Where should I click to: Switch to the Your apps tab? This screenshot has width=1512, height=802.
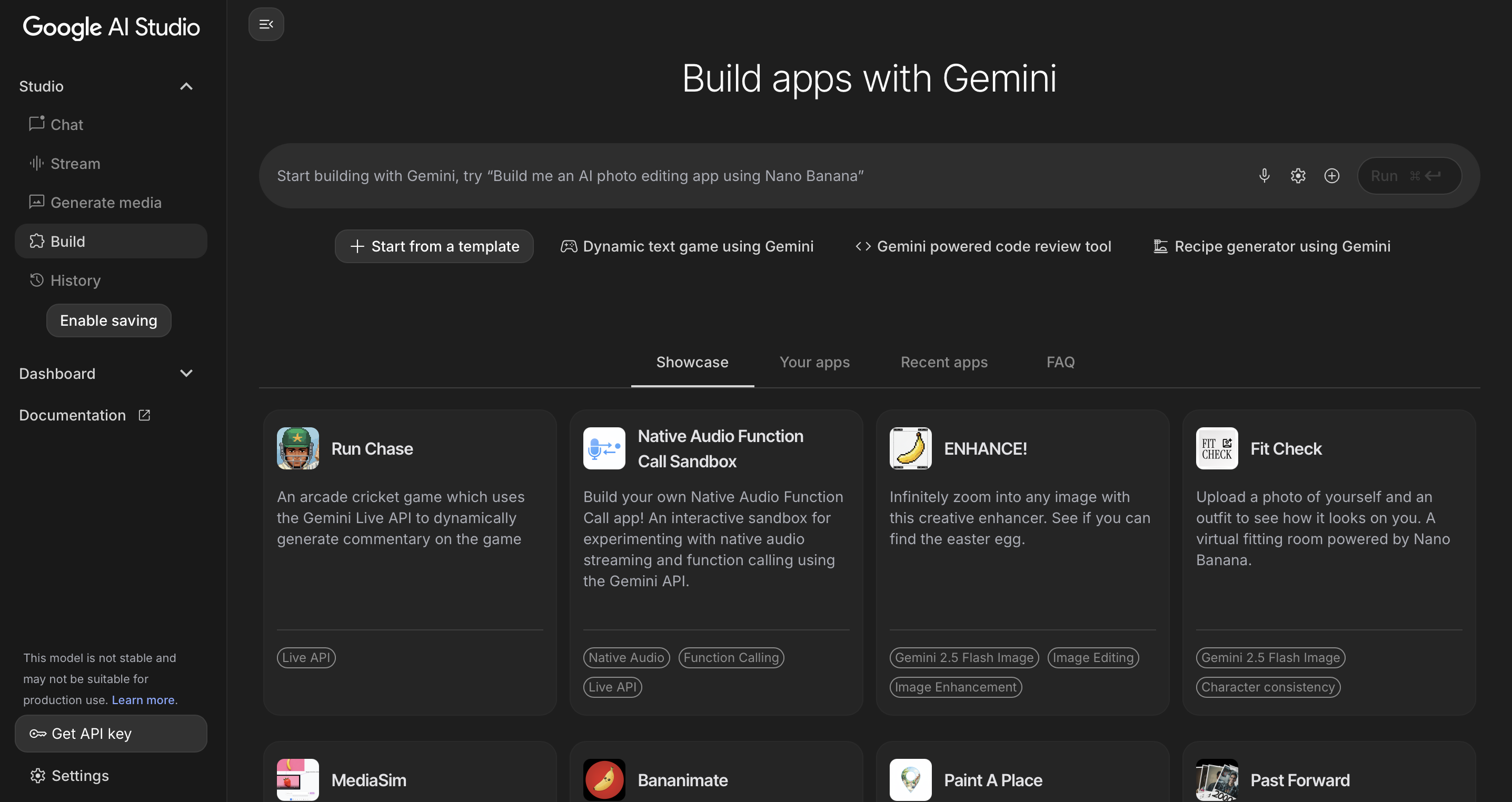tap(814, 362)
